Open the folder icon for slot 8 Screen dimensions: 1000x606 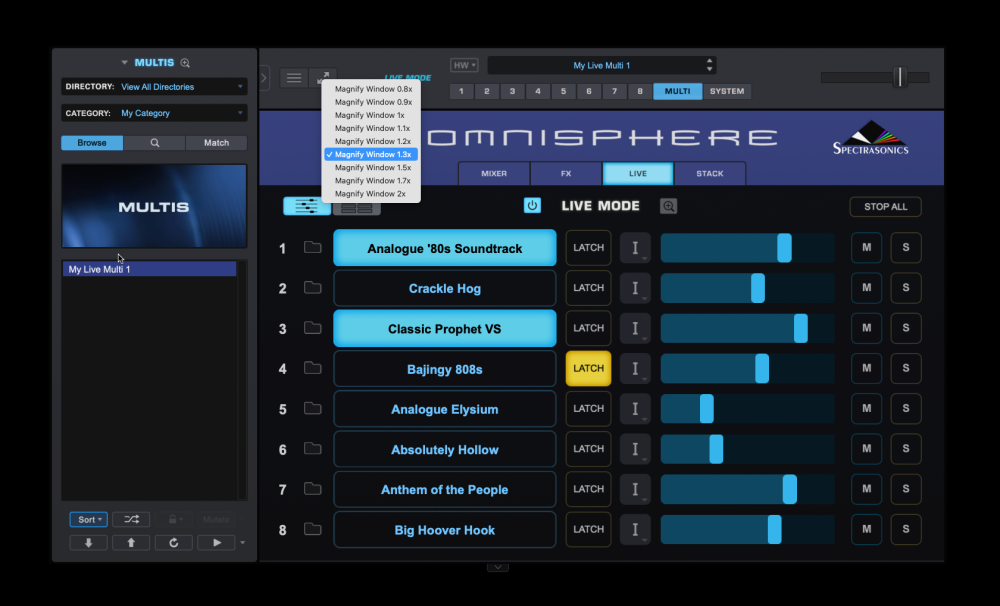[312, 529]
